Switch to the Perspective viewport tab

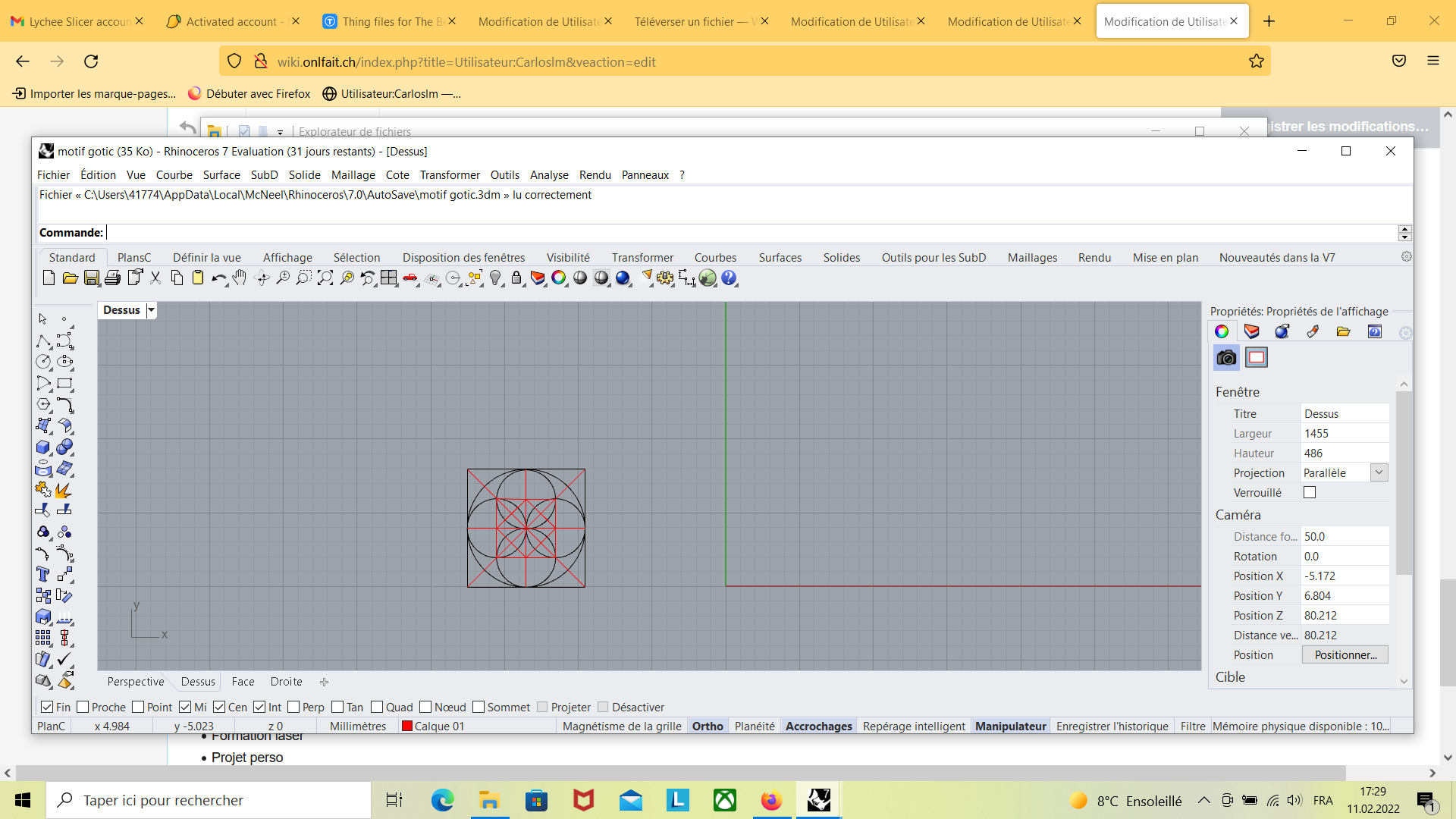(135, 682)
